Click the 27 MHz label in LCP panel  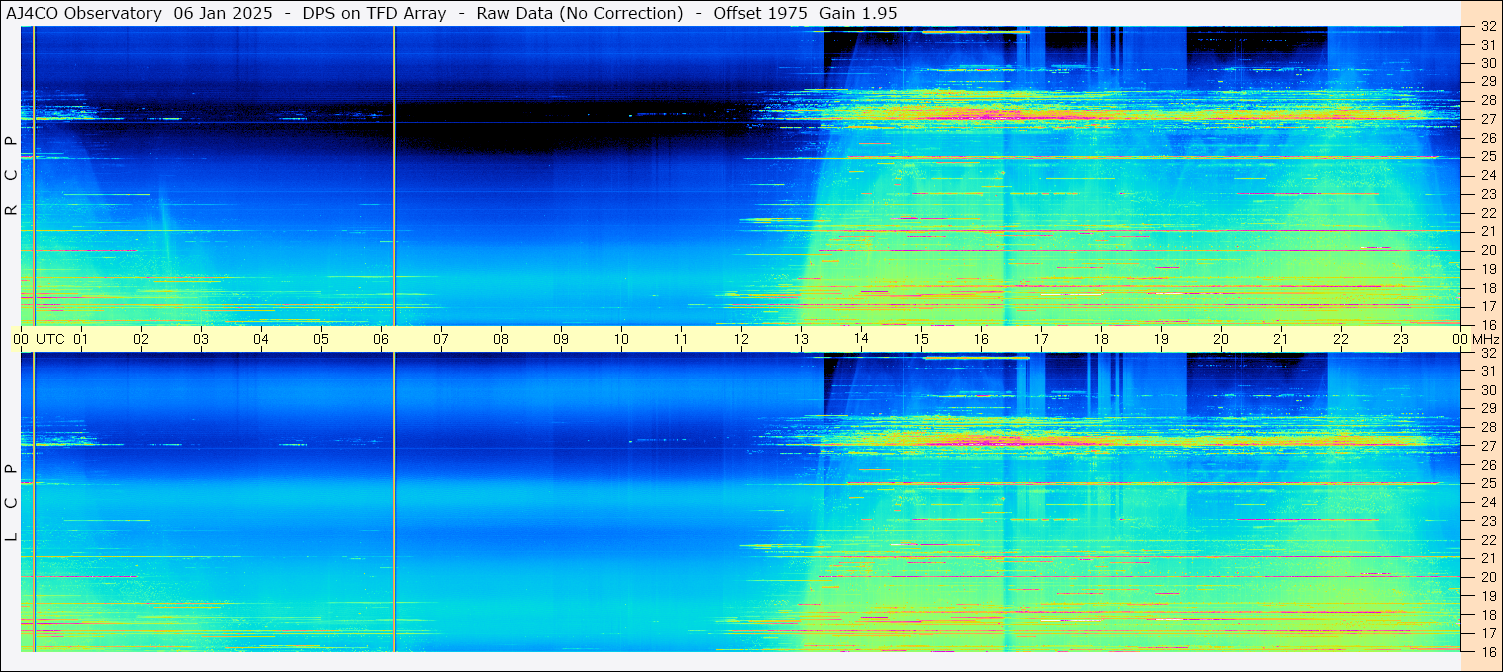[x=1488, y=446]
